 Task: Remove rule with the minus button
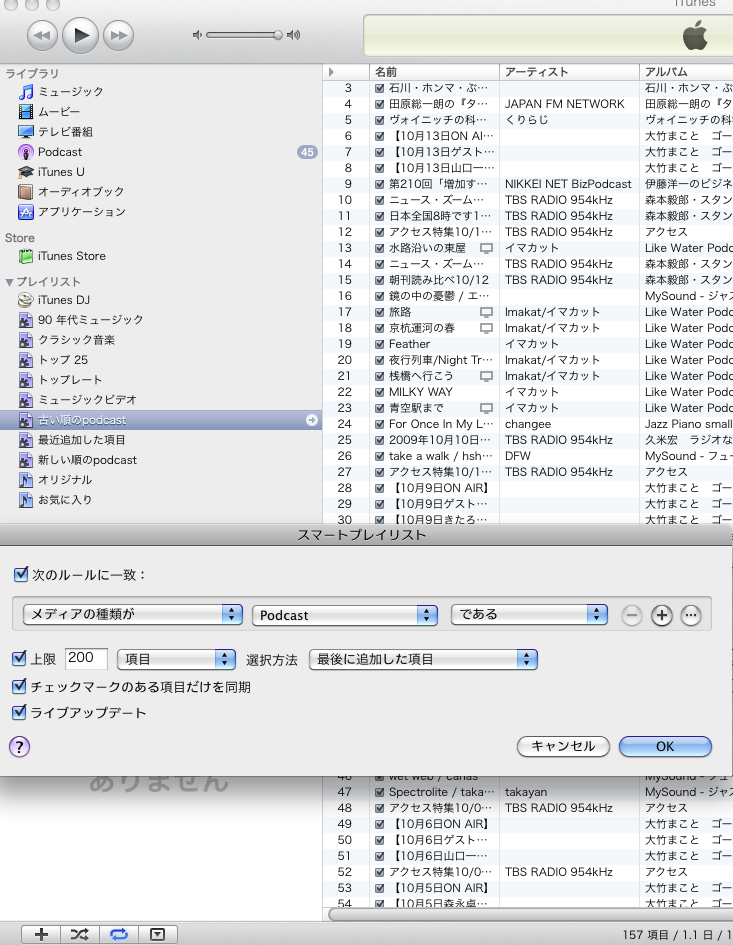coord(631,615)
